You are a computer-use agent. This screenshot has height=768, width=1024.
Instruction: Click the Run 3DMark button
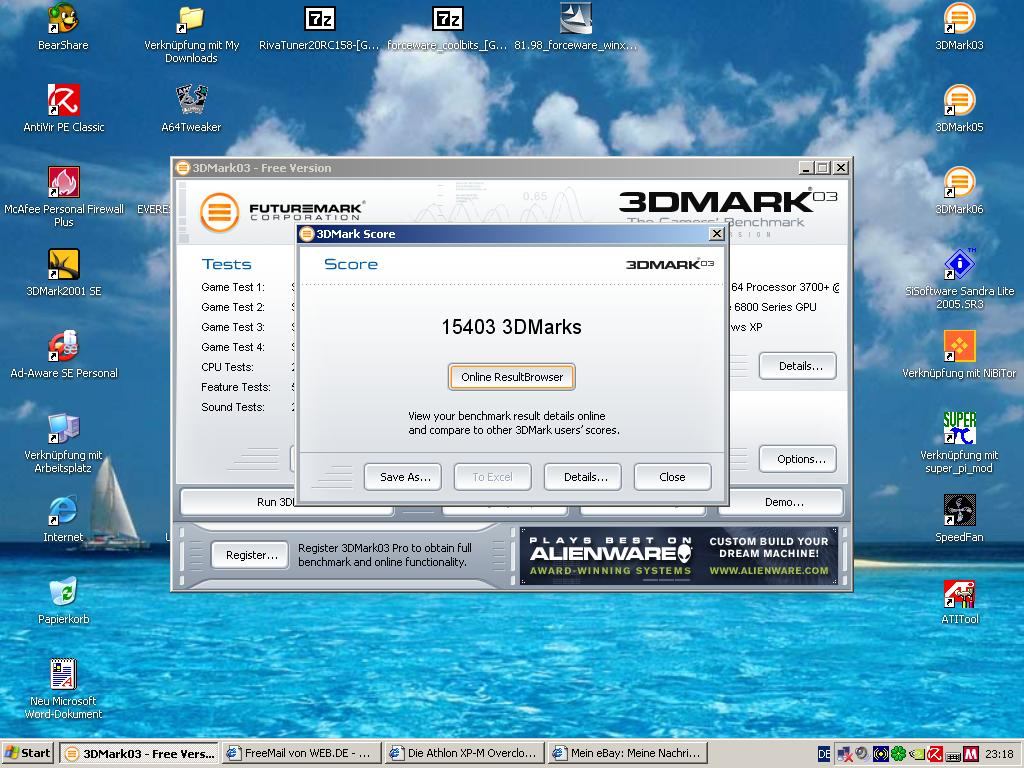(x=238, y=502)
